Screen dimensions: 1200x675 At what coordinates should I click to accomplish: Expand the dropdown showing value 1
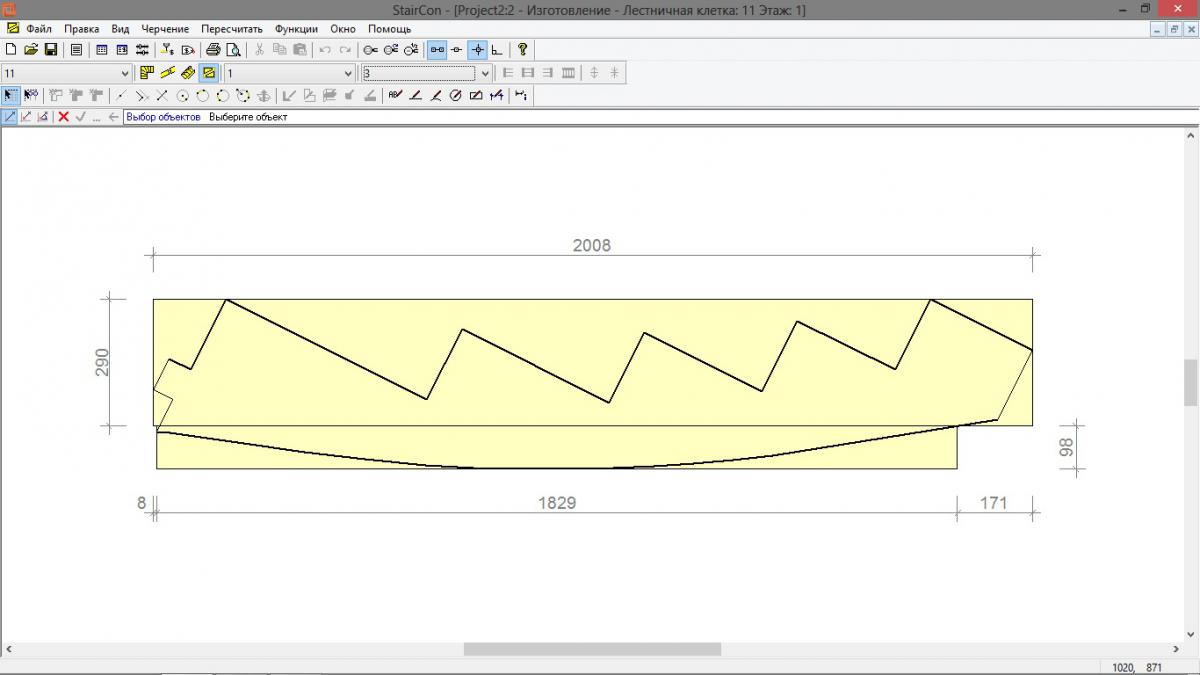(348, 73)
